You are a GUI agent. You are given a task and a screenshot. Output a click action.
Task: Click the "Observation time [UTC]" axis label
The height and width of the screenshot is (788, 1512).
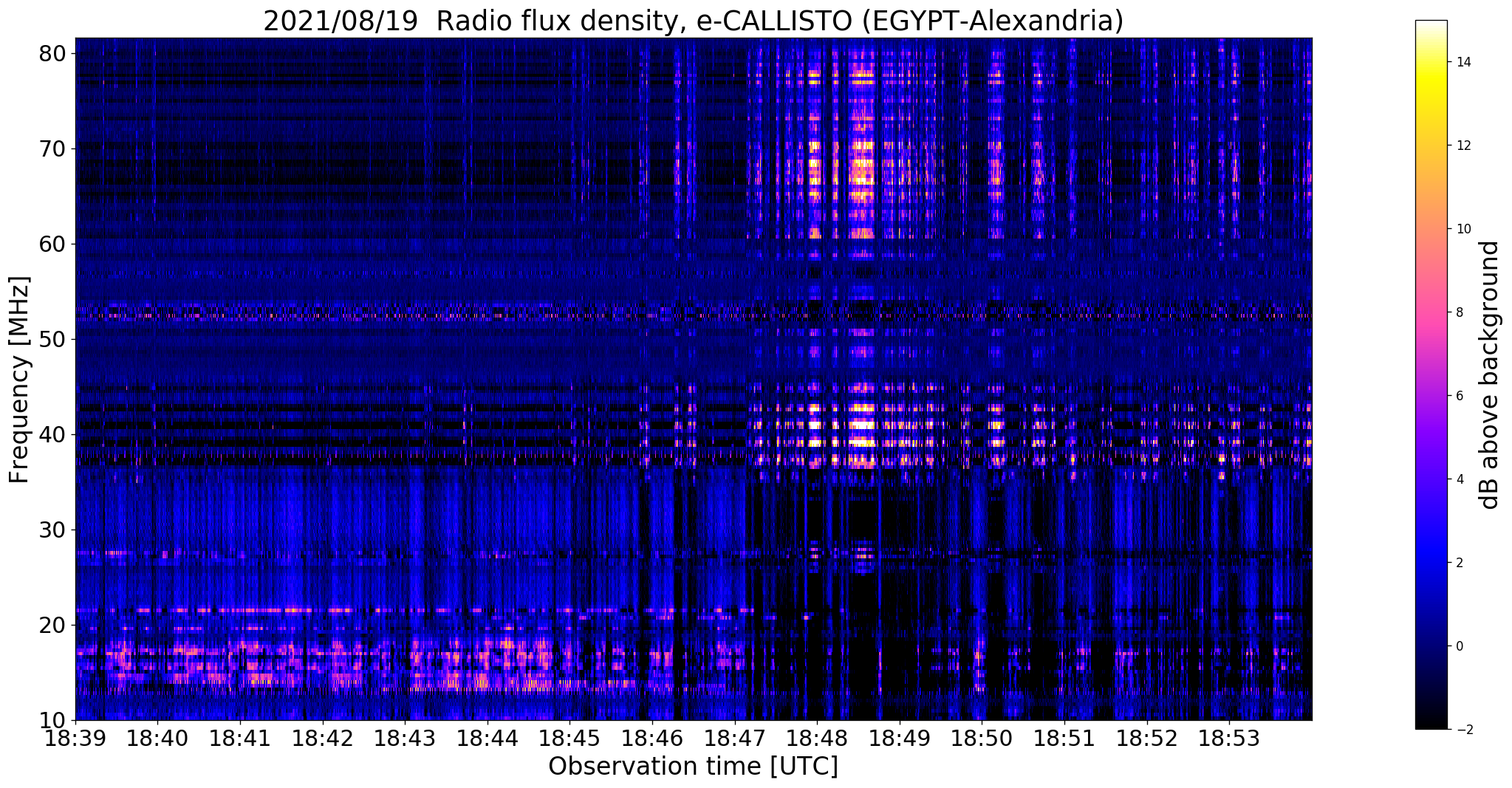pyautogui.click(x=693, y=767)
